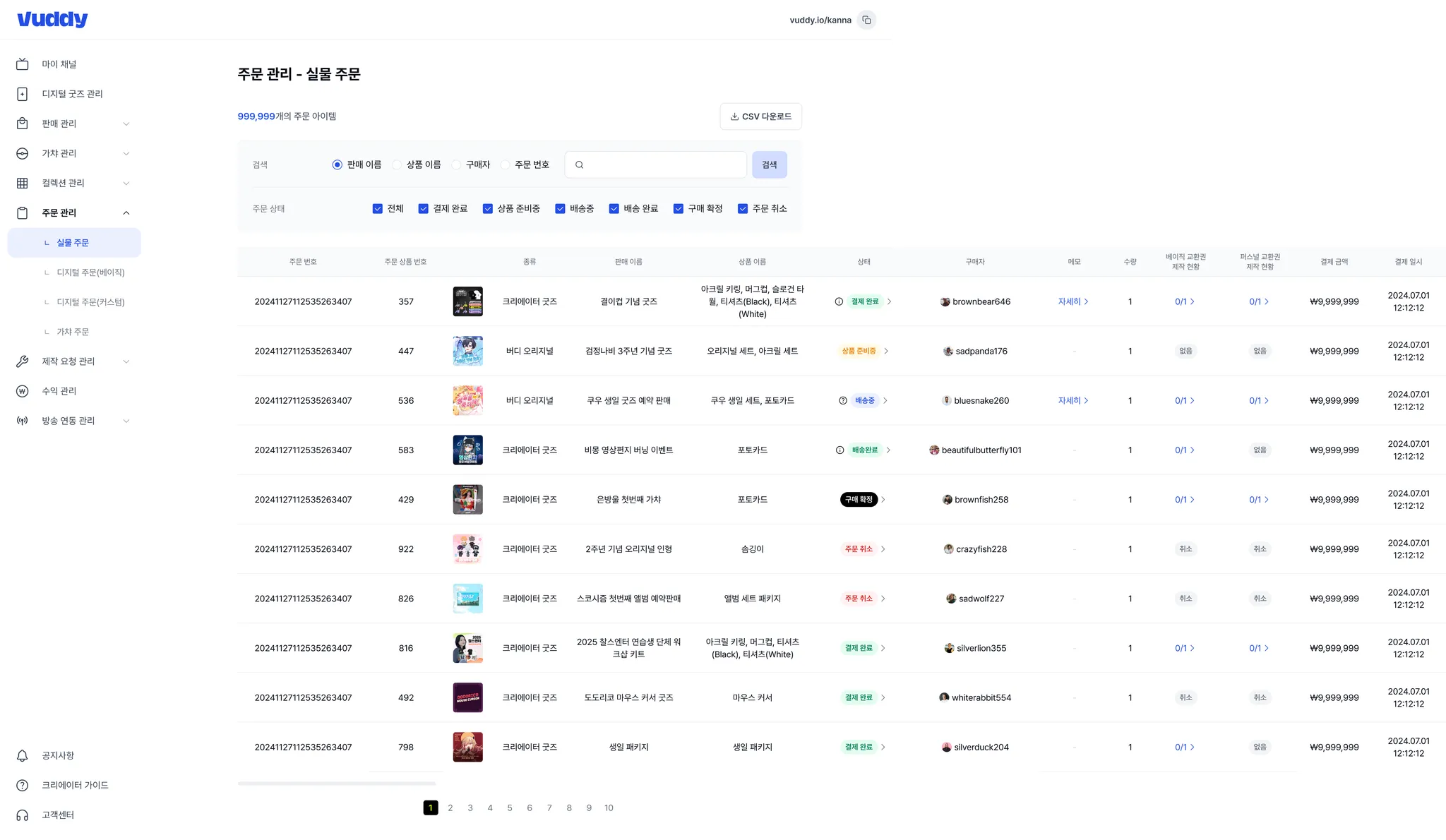Viewport: 1446px width, 840px height.
Task: Open the 가챠 주문 submenu
Action: tap(74, 332)
